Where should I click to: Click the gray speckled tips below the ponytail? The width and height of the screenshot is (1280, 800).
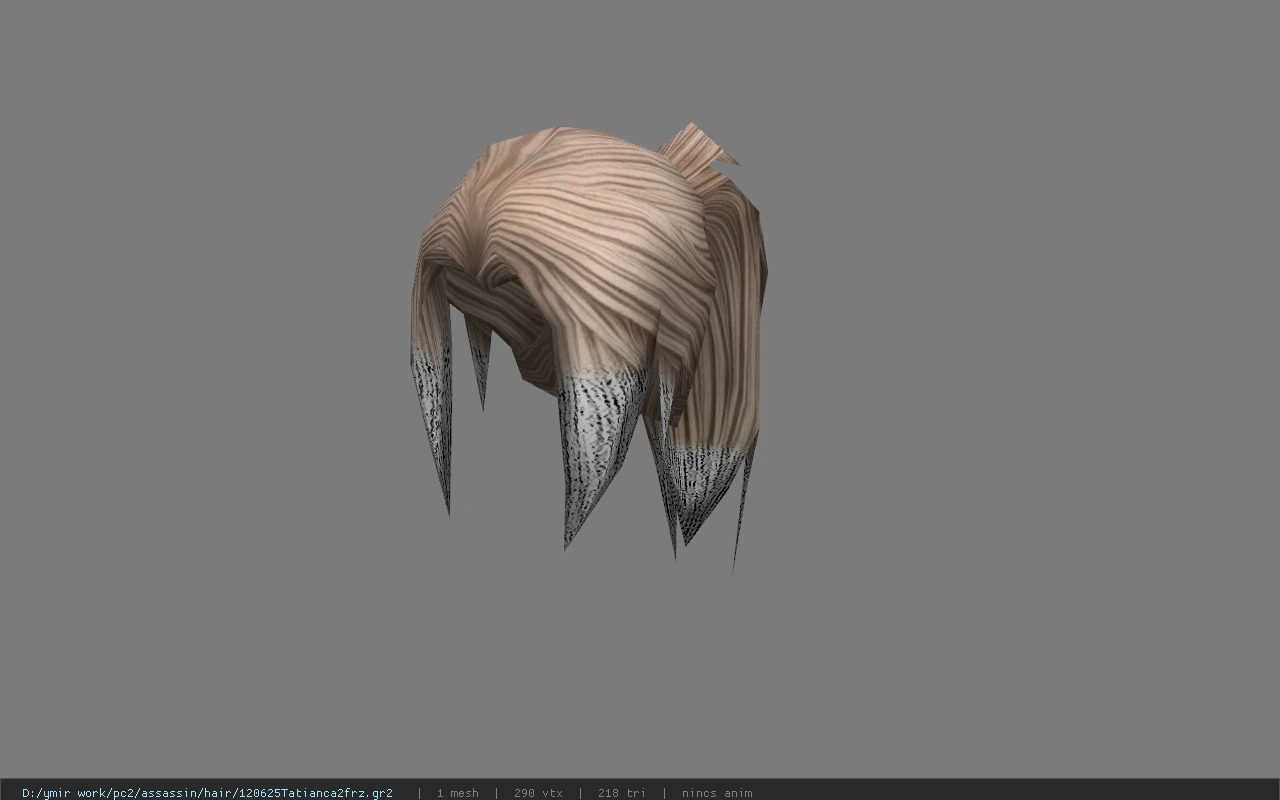point(705,485)
